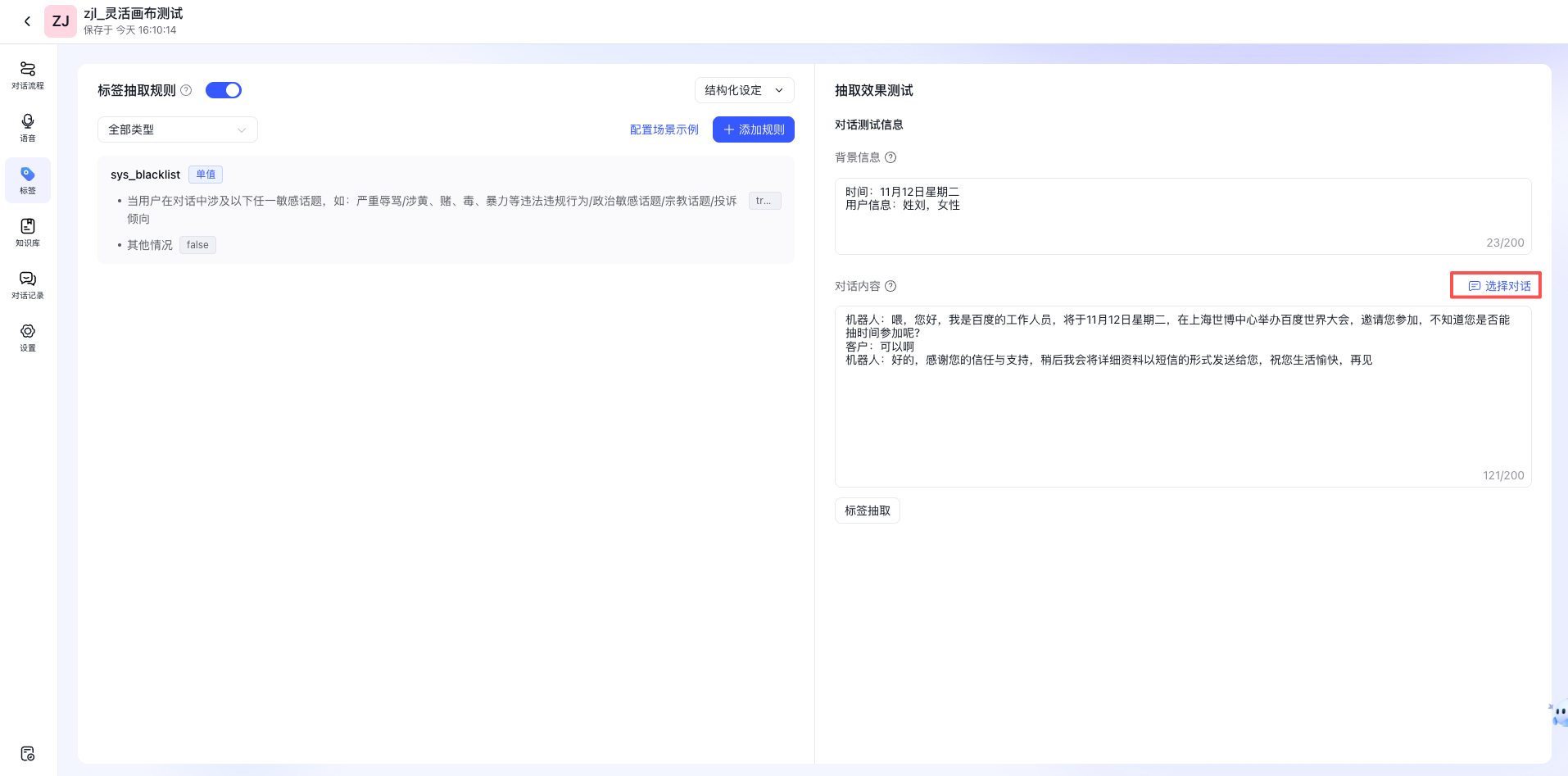Open the 全部类型 filter dropdown
Viewport: 1568px width, 776px height.
177,129
